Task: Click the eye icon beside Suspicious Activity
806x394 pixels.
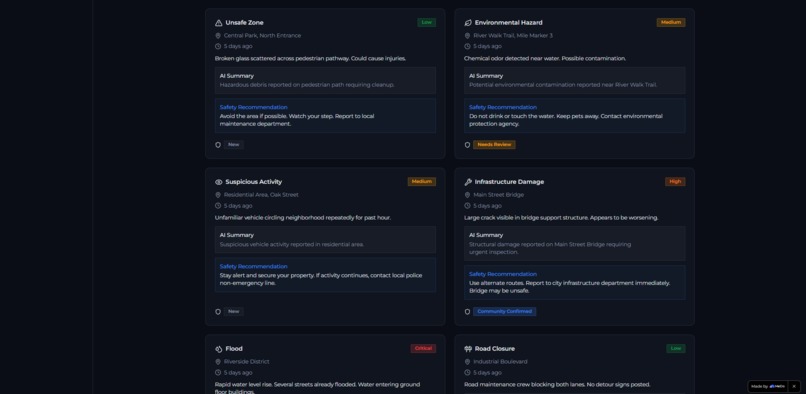Action: (218, 182)
